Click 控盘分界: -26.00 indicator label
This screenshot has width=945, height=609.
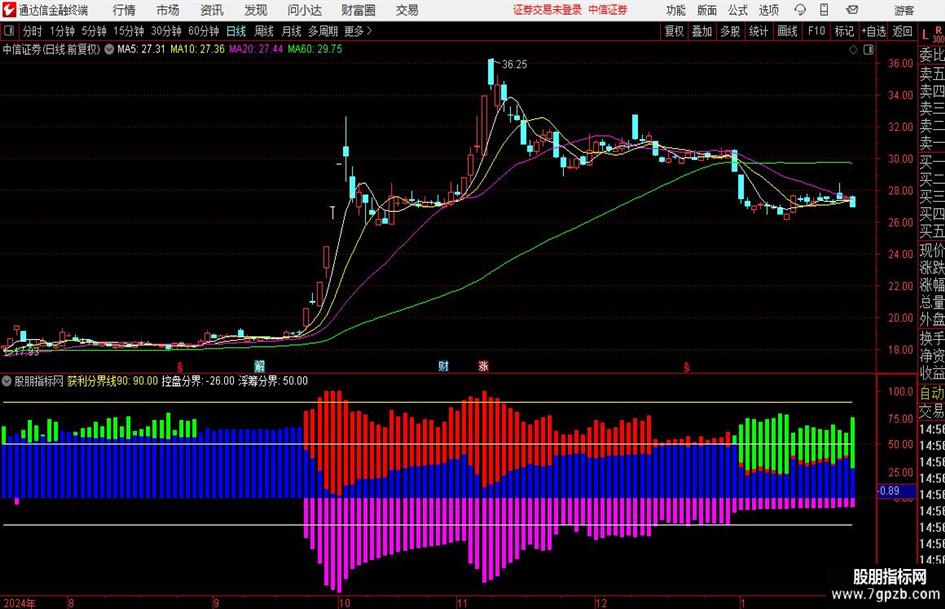pyautogui.click(x=198, y=381)
